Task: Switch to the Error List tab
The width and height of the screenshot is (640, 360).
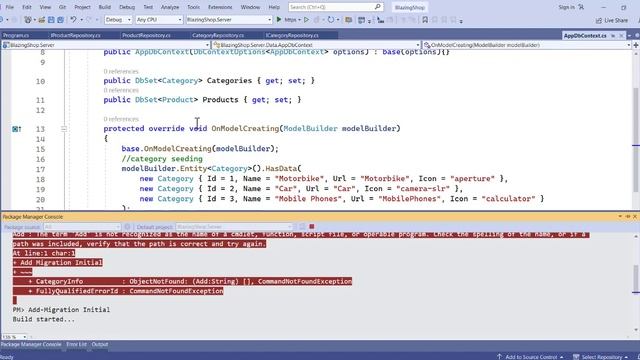Action: (76, 344)
